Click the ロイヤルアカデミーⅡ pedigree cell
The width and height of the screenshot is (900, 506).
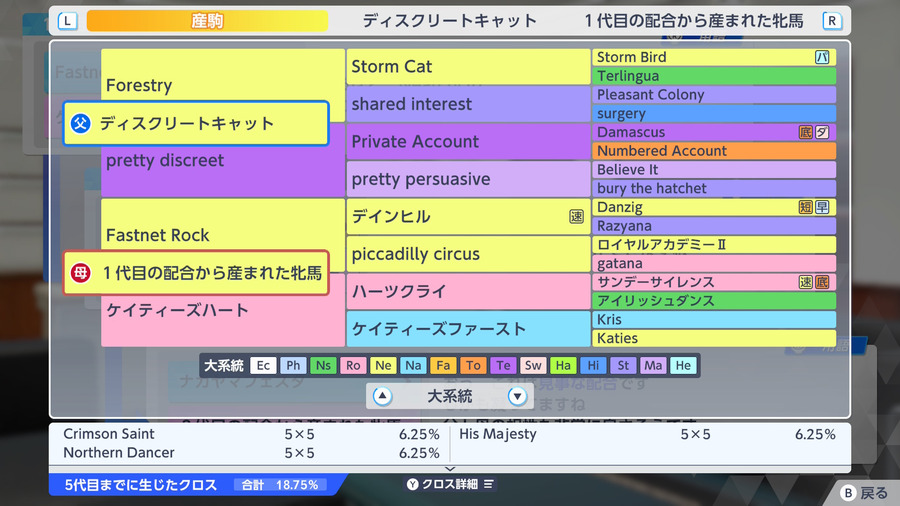pyautogui.click(x=714, y=244)
